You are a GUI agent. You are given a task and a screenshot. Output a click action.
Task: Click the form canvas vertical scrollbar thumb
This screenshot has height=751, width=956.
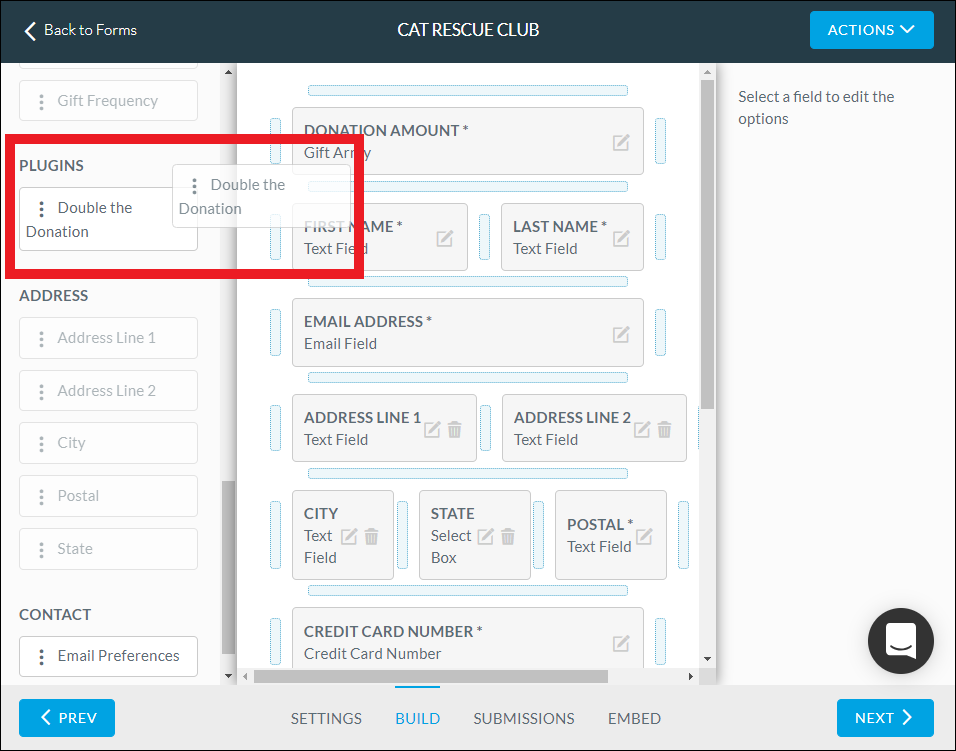(x=707, y=244)
